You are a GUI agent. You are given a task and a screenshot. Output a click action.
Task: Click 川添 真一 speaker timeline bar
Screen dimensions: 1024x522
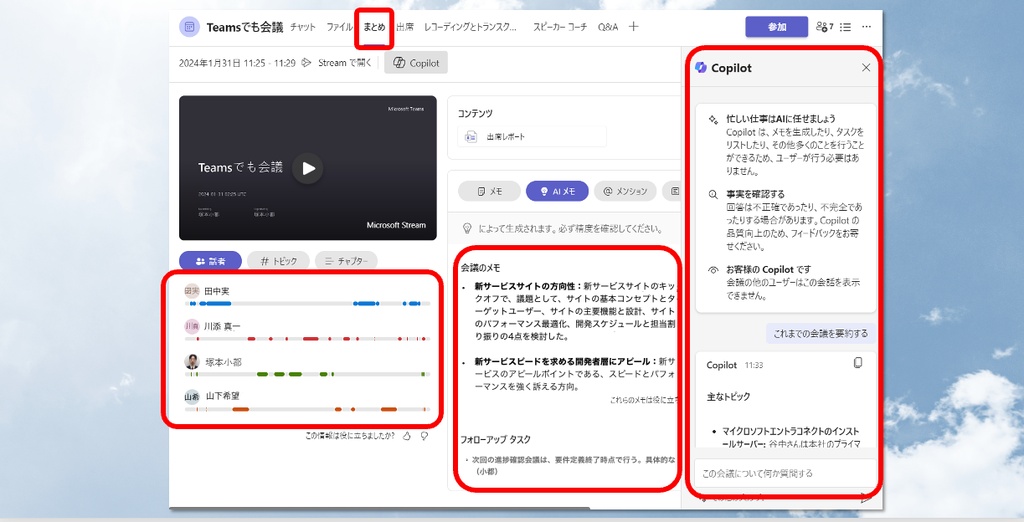tap(308, 339)
